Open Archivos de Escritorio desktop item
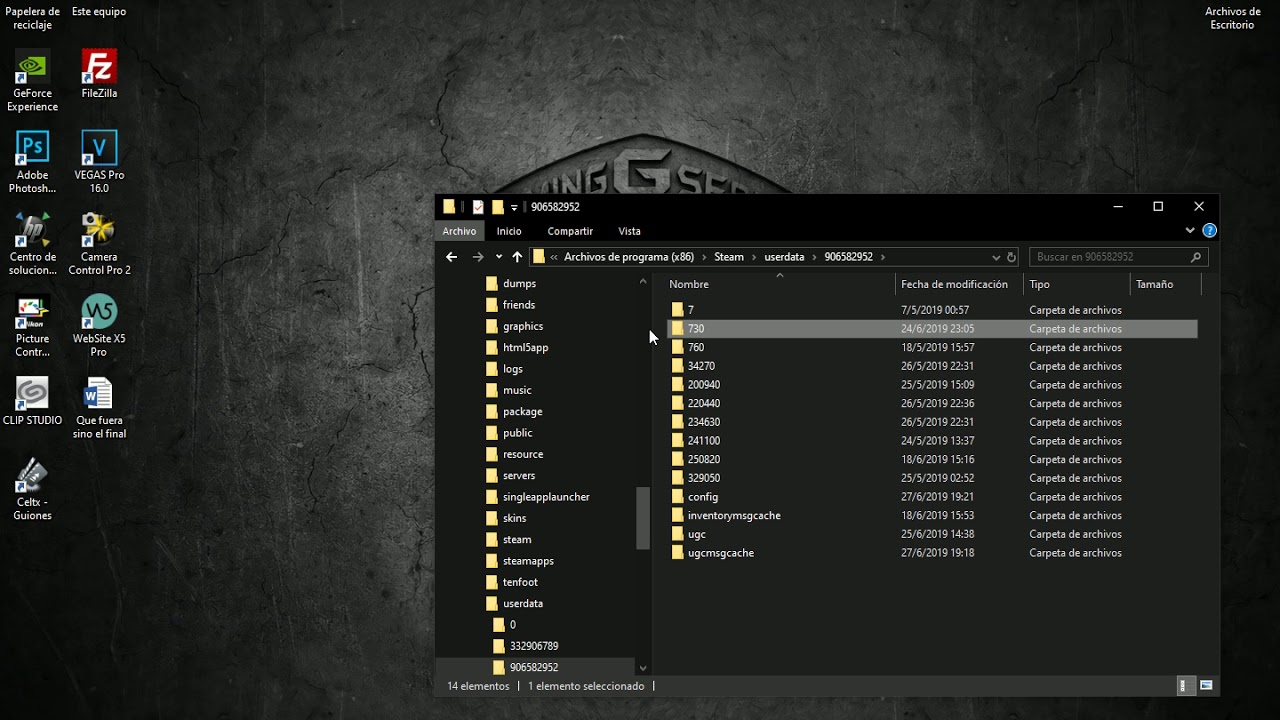The height and width of the screenshot is (720, 1280). pyautogui.click(x=1232, y=18)
